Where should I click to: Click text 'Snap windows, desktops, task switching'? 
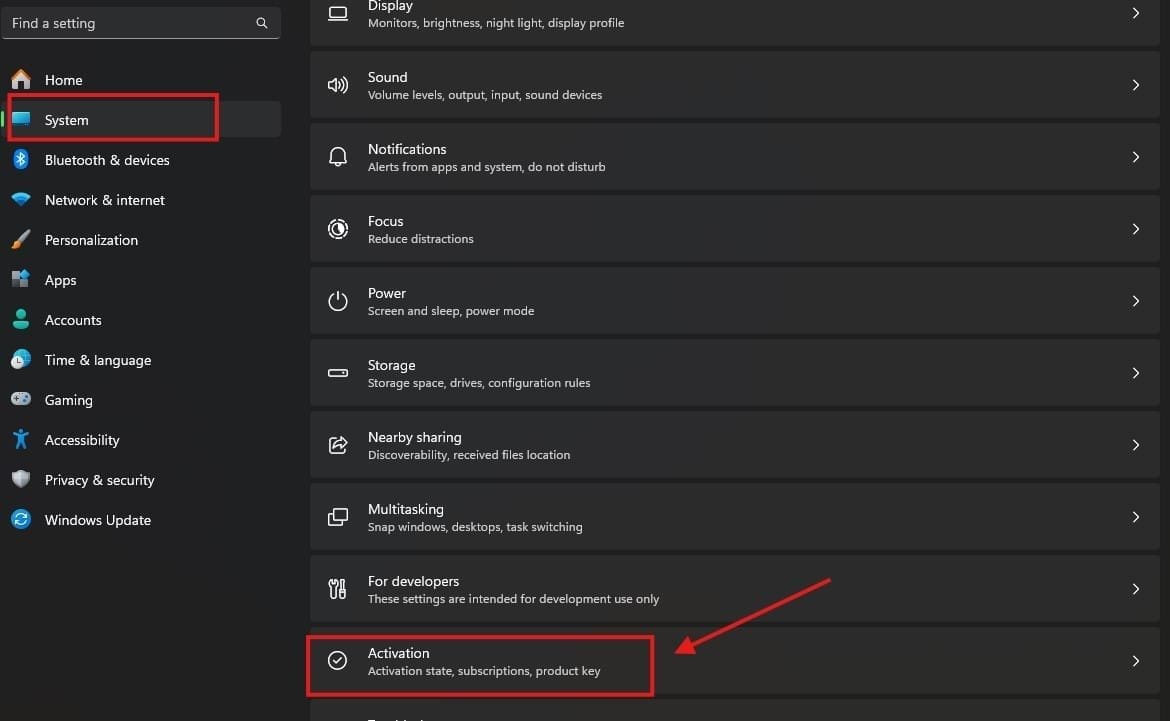click(x=475, y=527)
